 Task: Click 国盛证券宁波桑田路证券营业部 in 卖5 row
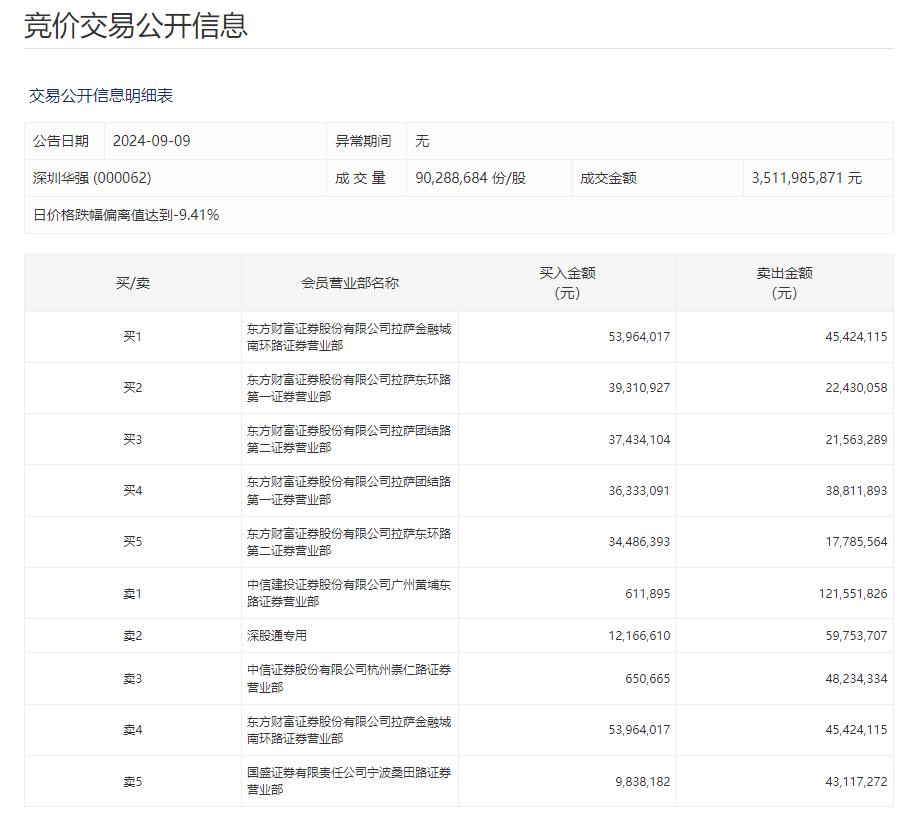click(x=349, y=781)
